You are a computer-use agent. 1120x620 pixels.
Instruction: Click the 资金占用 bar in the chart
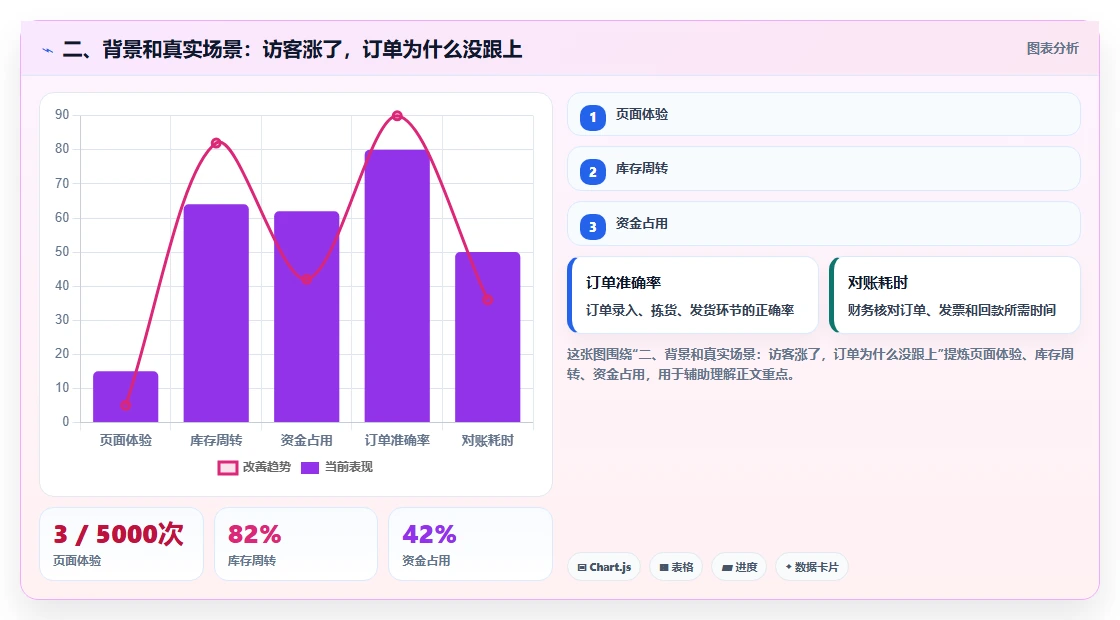tap(306, 316)
